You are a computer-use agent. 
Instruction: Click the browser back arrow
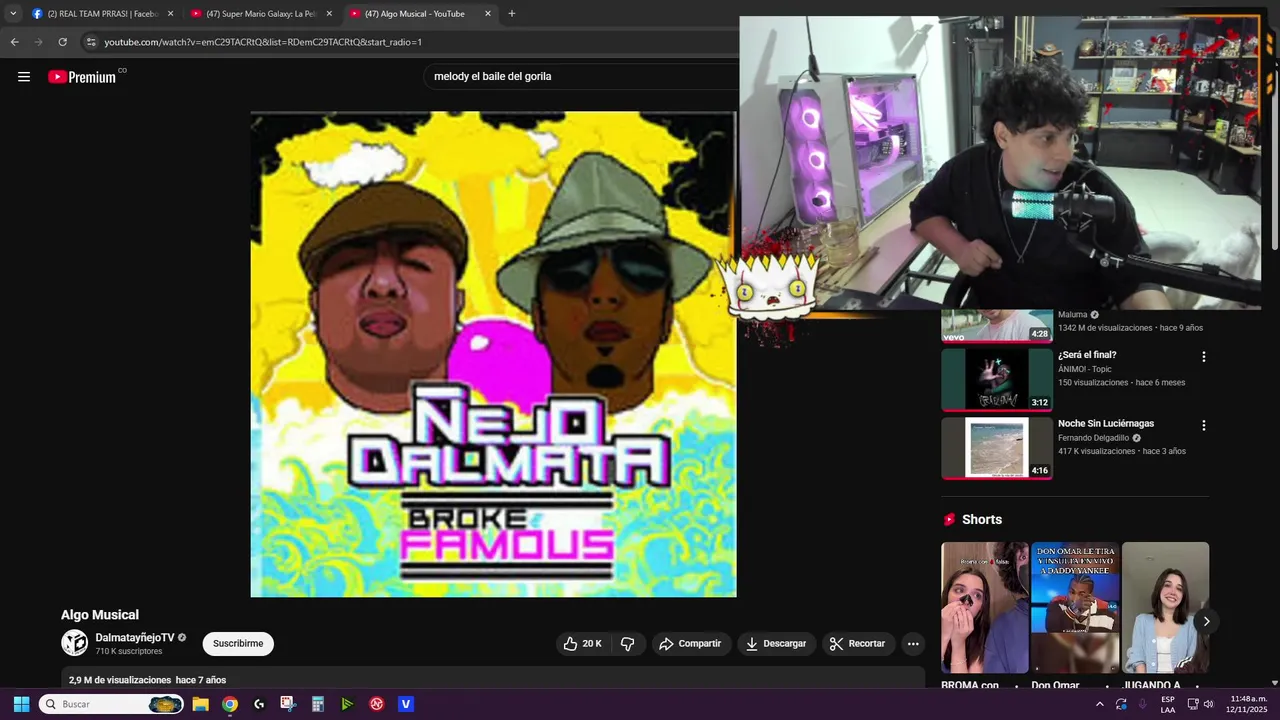coord(14,42)
